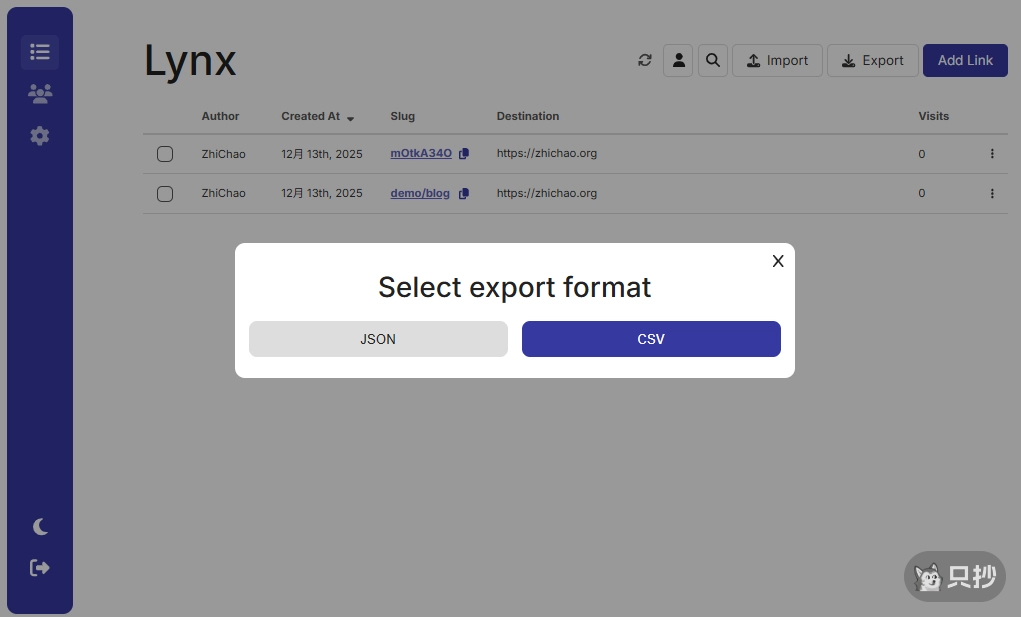
Task: Close the export format dialog
Action: (x=778, y=261)
